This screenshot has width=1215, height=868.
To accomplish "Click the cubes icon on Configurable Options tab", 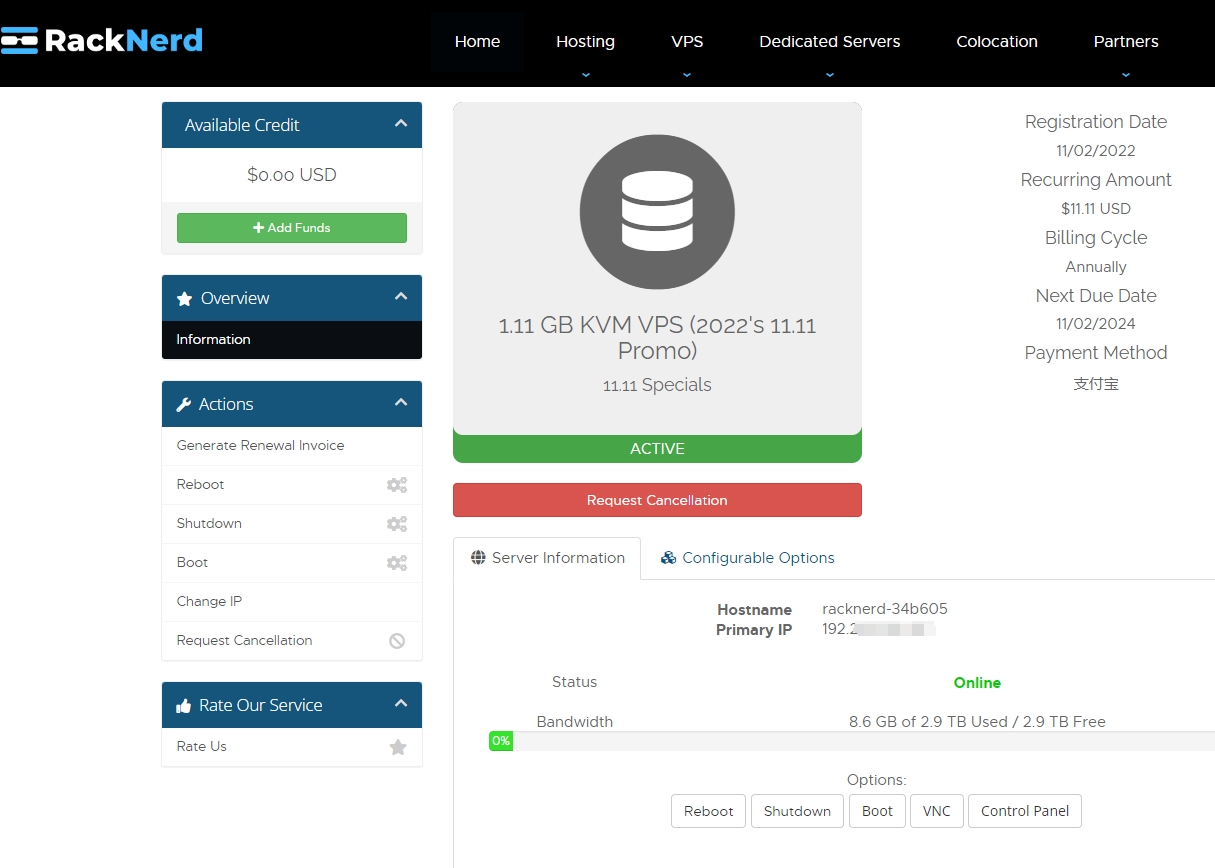I will pos(669,558).
